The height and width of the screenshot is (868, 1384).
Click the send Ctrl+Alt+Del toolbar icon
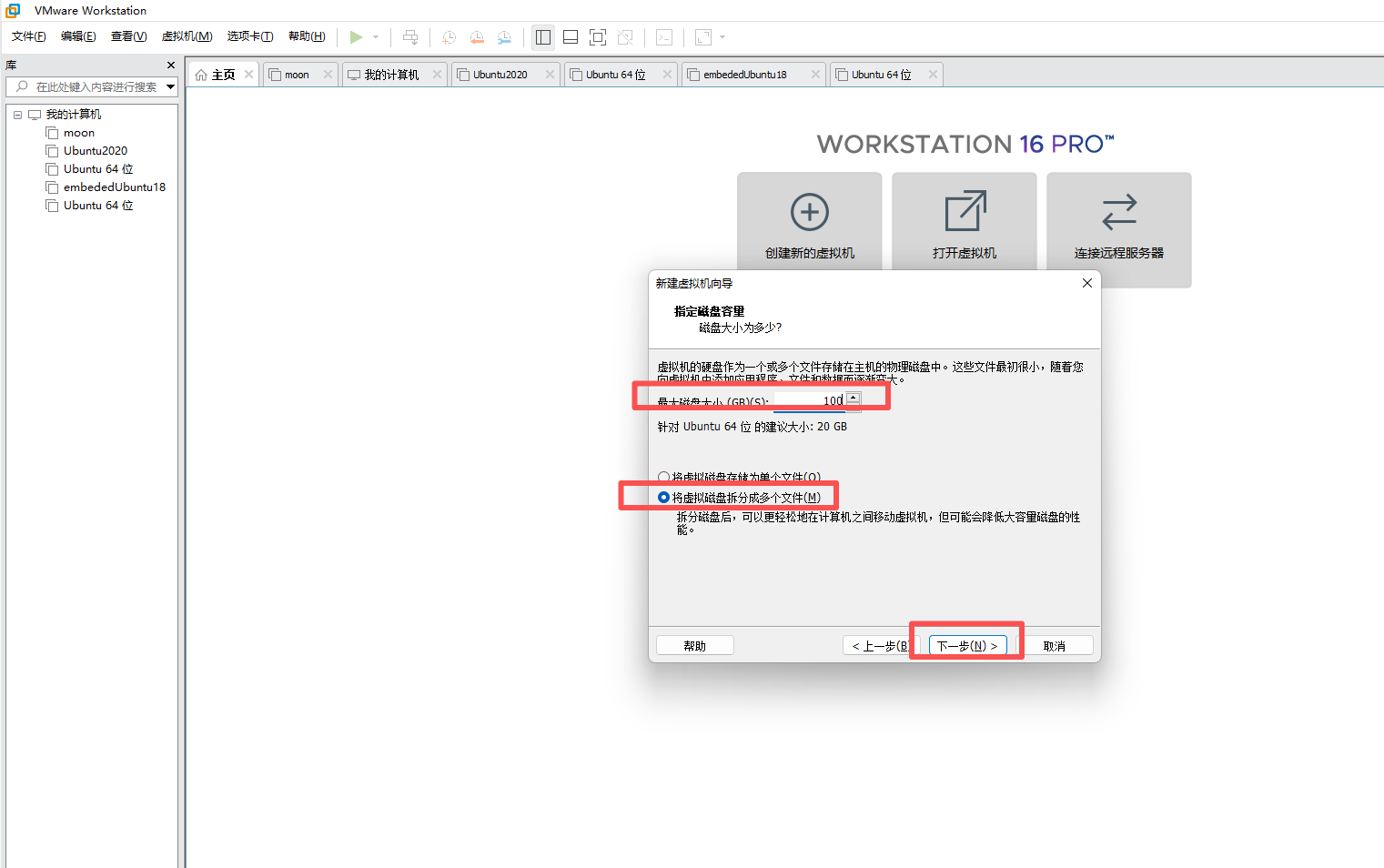coord(410,37)
